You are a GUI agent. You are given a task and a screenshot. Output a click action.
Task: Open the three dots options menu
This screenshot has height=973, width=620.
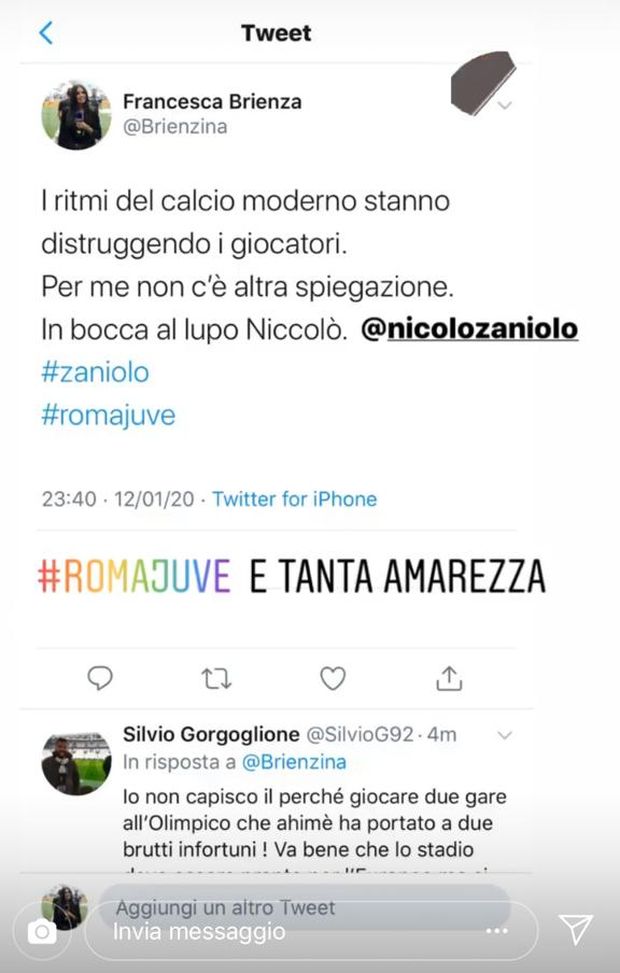coord(497,931)
